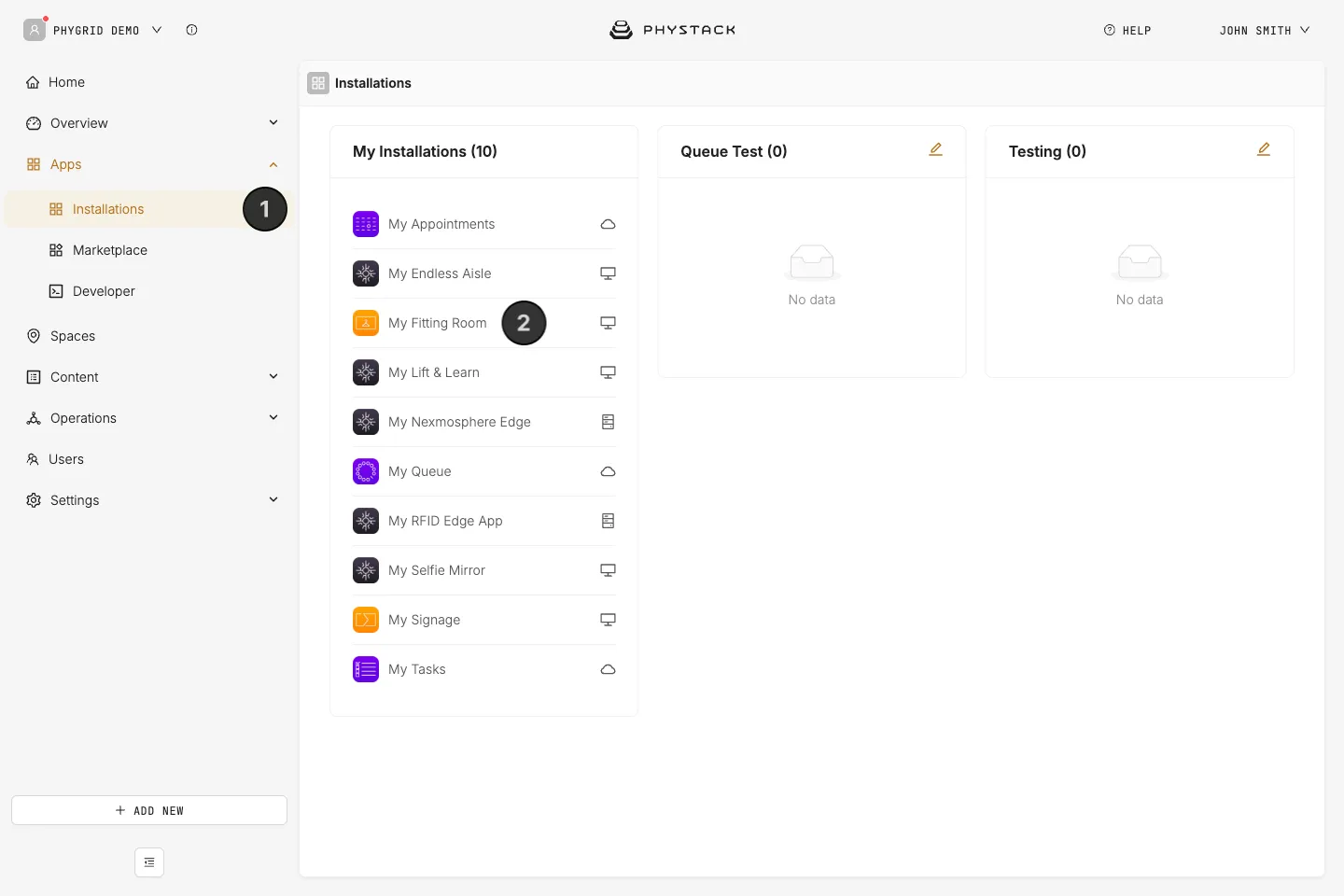The height and width of the screenshot is (896, 1344).
Task: Click the cloud icon on My Appointments row
Action: [608, 224]
